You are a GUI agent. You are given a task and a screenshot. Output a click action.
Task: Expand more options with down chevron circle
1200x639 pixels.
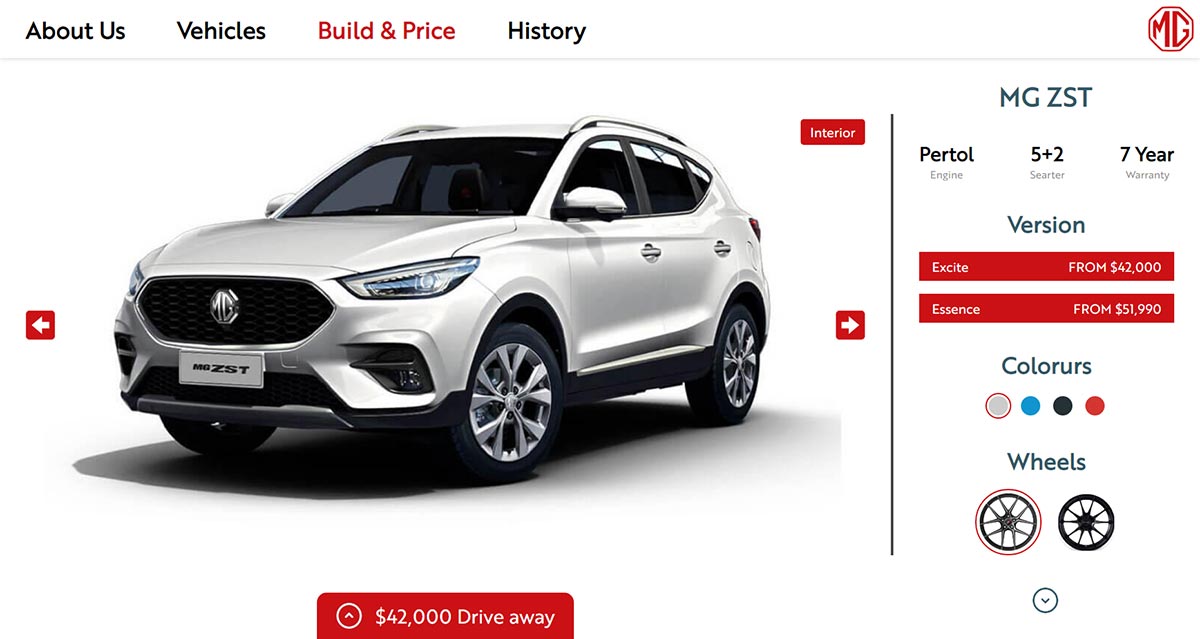[1045, 600]
